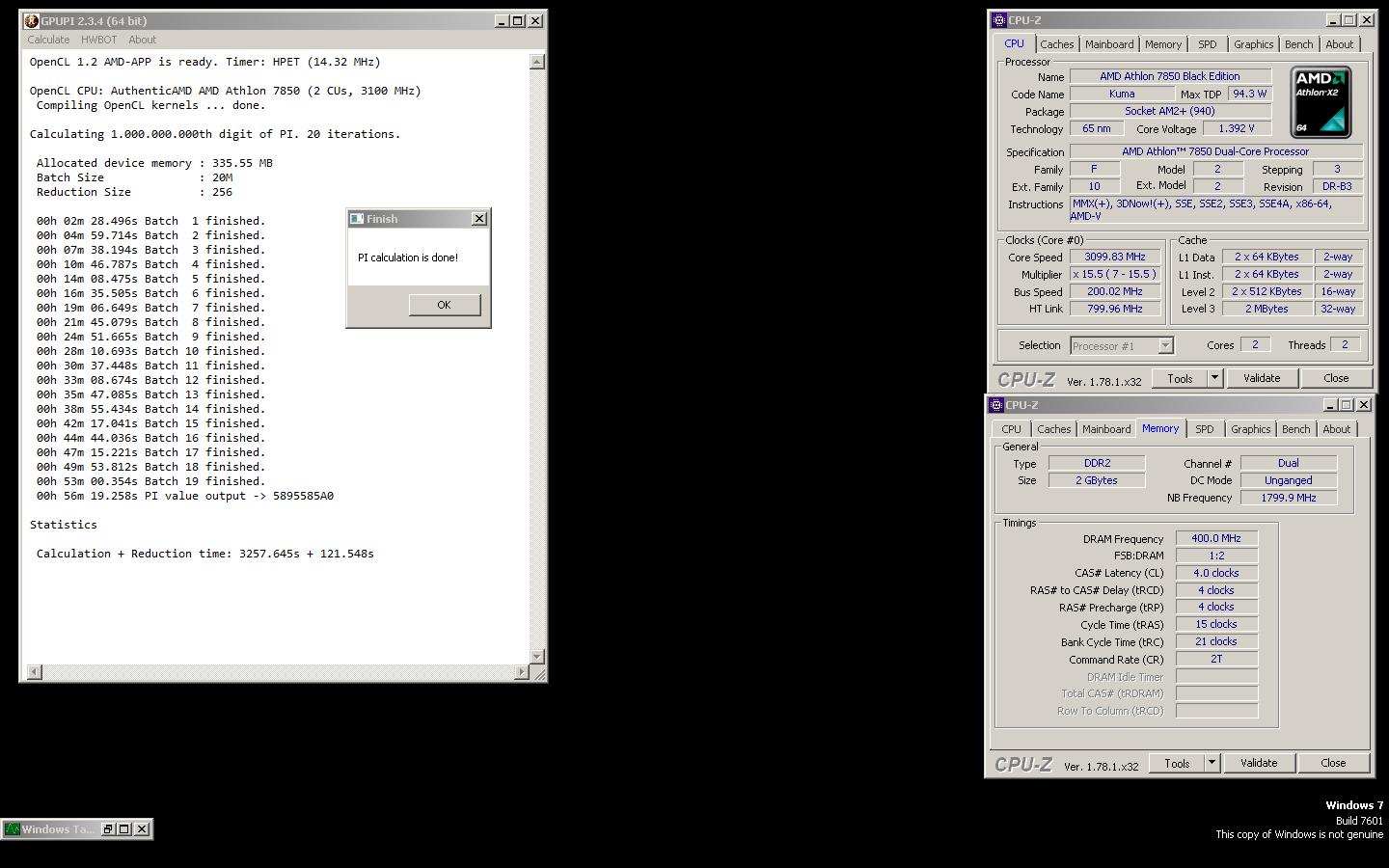Click GPUPI horizontal scrollbar left arrow

34,671
